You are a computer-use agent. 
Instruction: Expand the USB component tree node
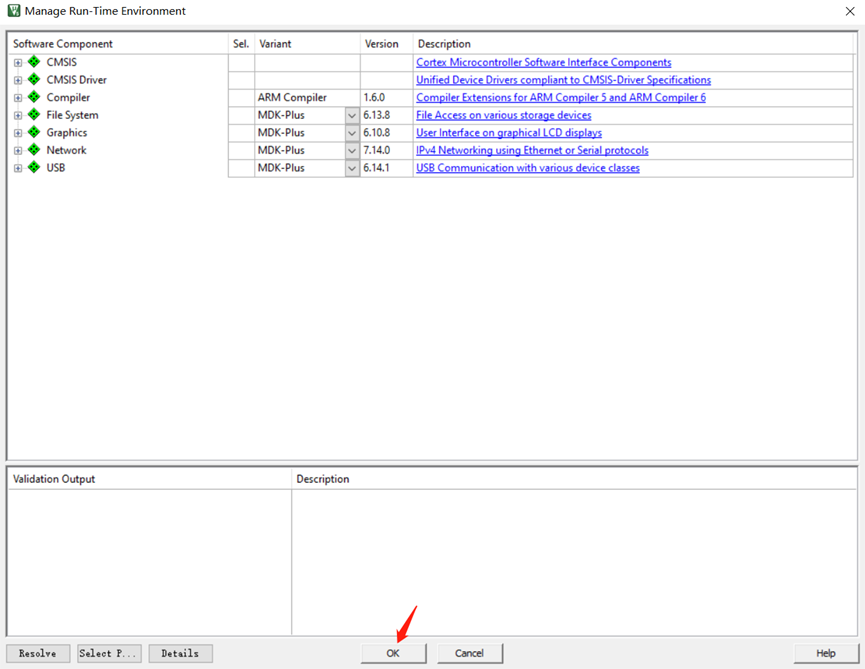click(18, 169)
